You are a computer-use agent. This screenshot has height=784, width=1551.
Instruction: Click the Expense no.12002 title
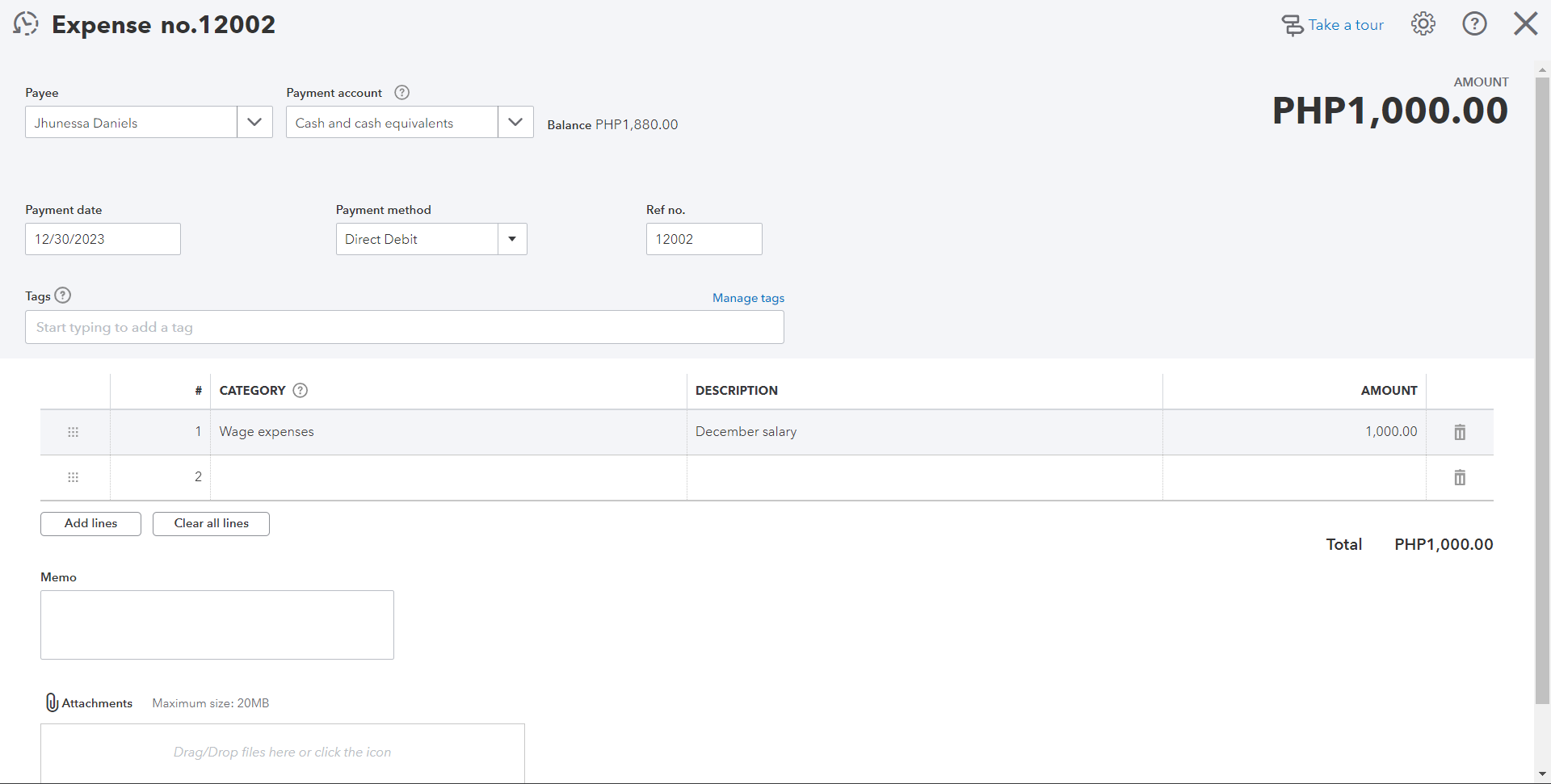click(163, 24)
